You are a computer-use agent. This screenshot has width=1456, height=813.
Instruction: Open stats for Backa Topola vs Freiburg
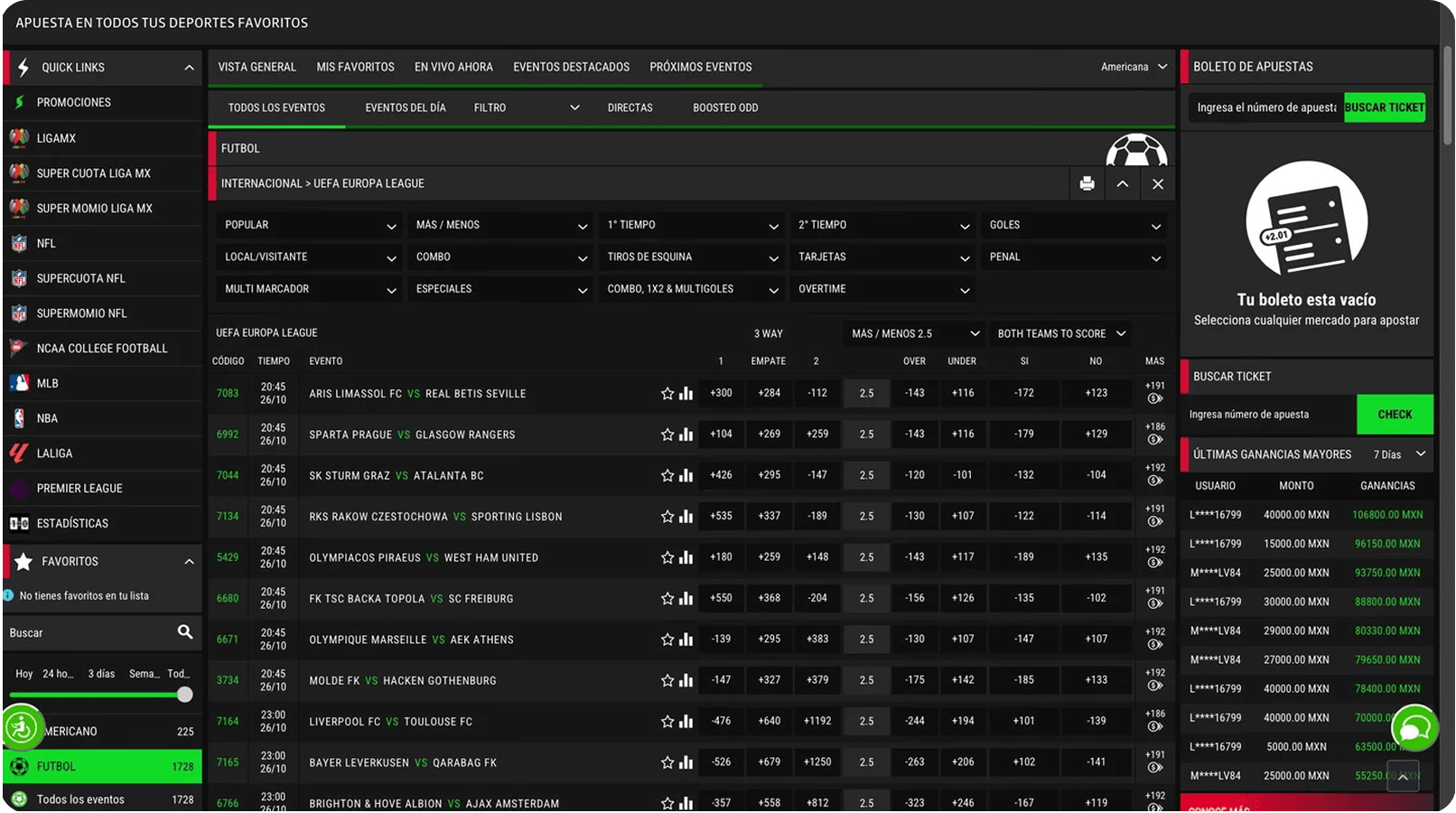tap(686, 598)
